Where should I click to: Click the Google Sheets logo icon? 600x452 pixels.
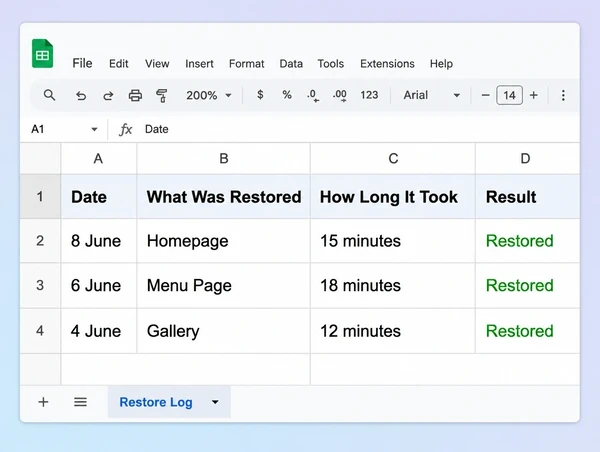(42, 54)
